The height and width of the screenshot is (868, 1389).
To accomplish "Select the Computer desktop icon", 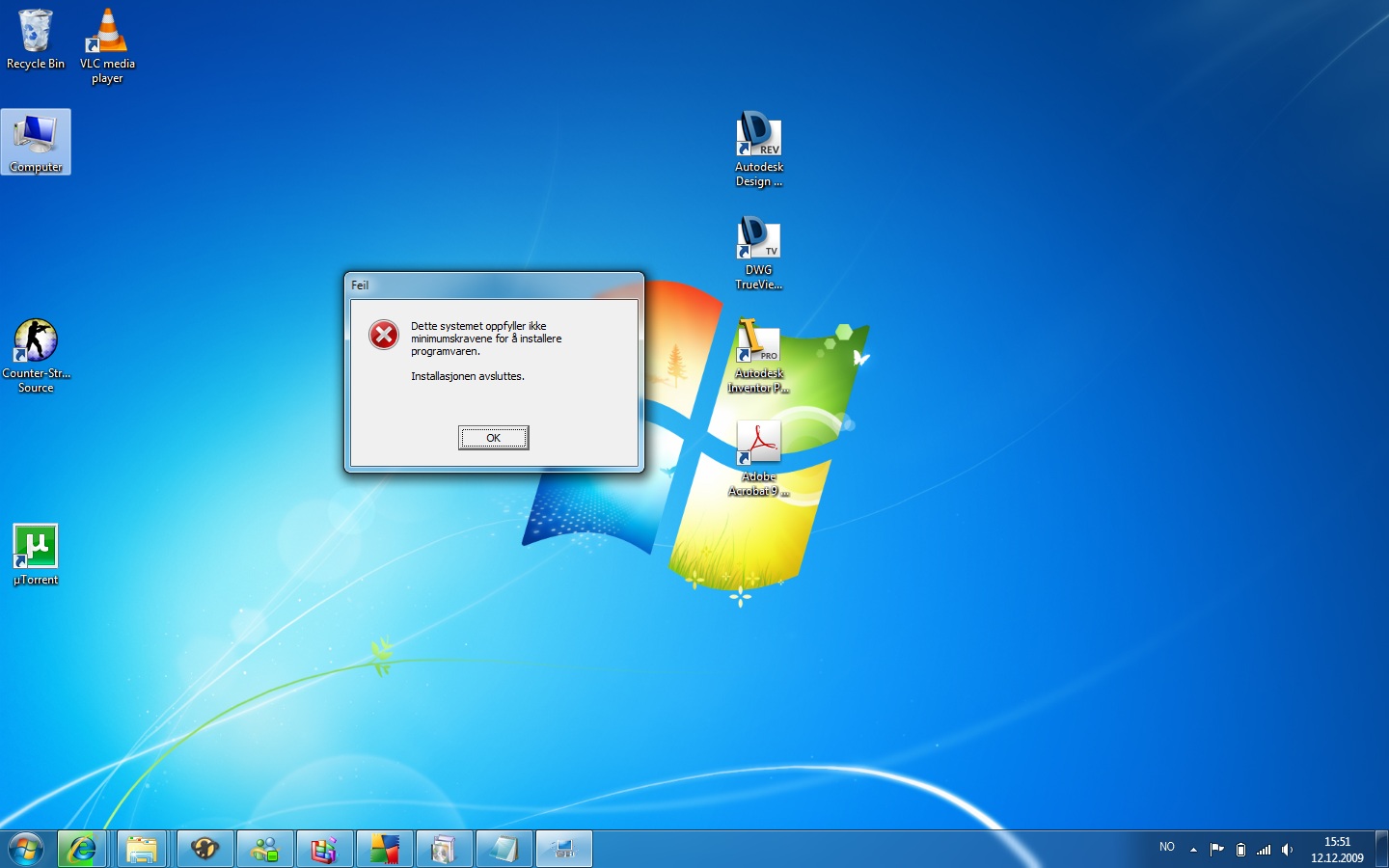I will 36,143.
